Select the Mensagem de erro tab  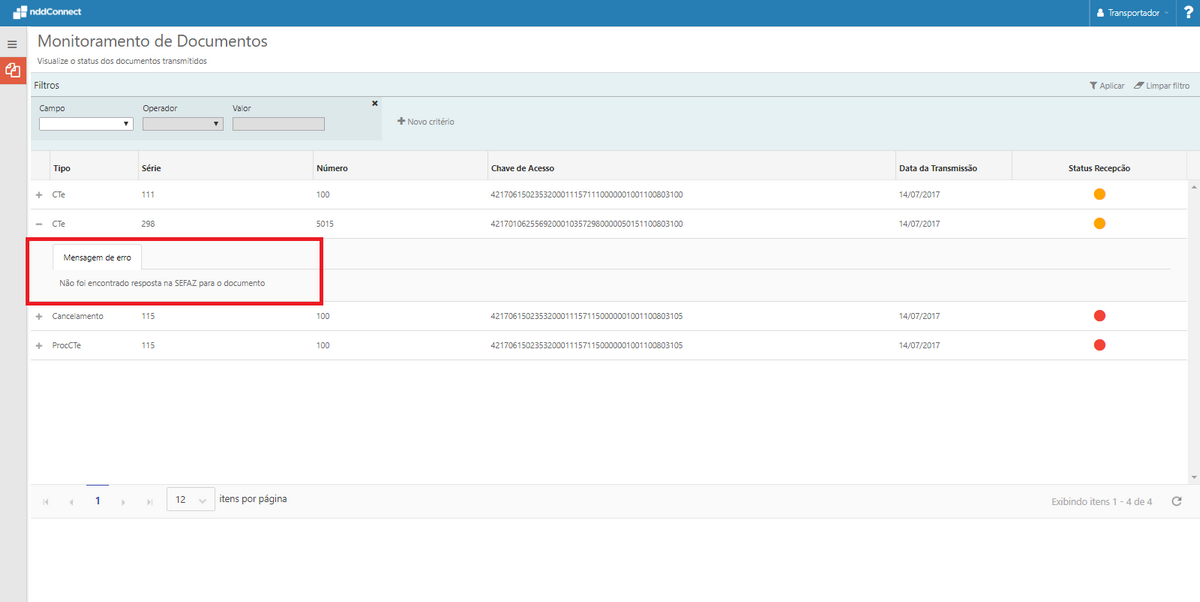97,257
